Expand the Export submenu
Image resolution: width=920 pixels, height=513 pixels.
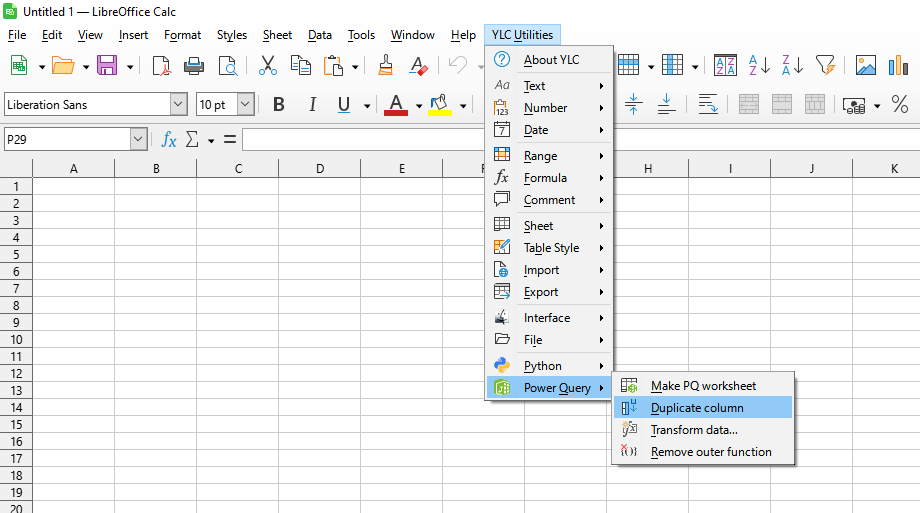[549, 292]
